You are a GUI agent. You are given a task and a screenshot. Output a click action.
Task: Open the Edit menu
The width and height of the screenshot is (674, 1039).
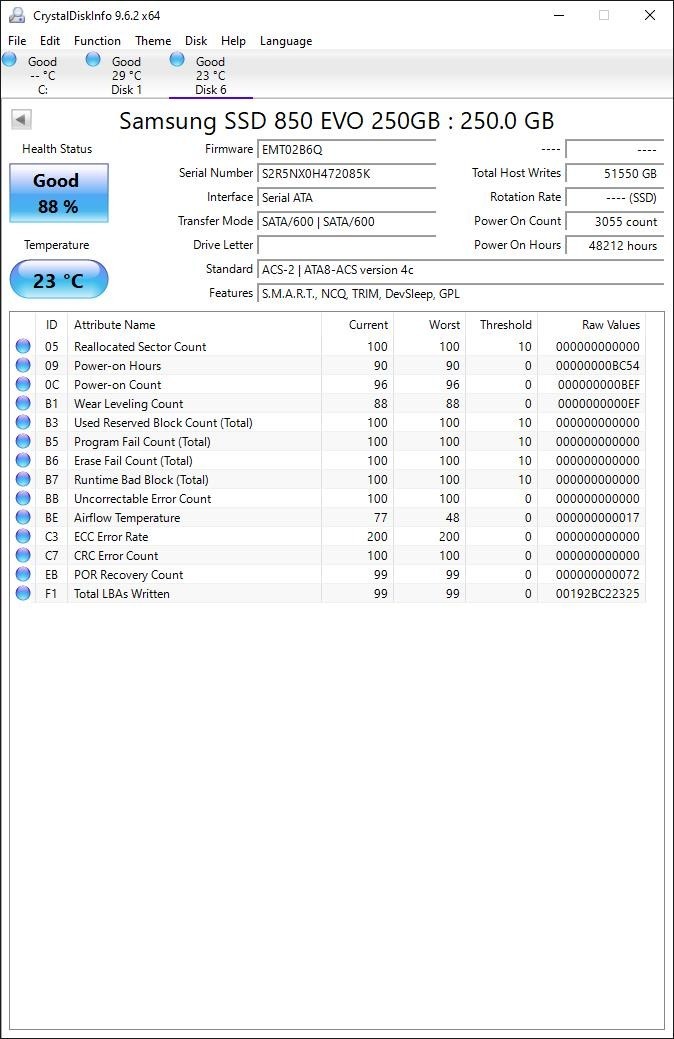point(50,40)
